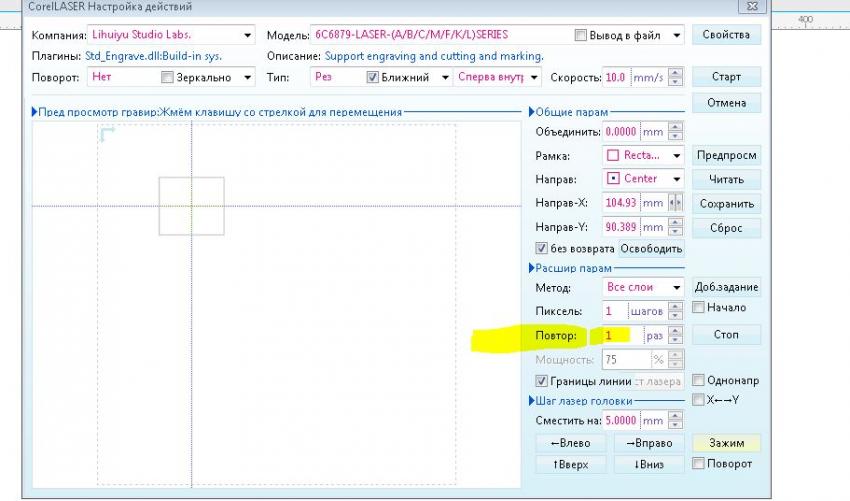
Task: Click the Повтор repeat count input field
Action: [x=620, y=337]
